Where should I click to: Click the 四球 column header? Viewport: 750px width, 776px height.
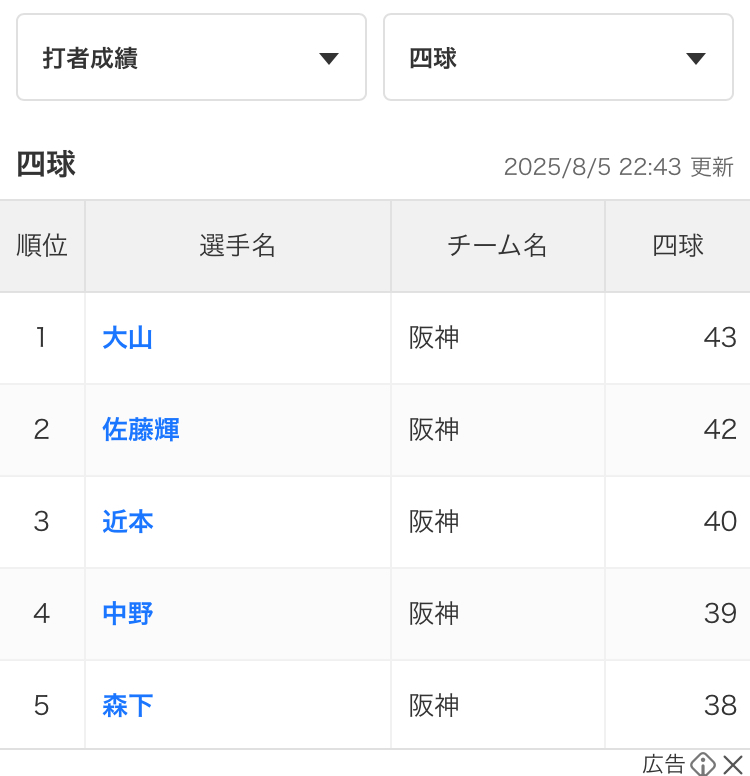[678, 246]
